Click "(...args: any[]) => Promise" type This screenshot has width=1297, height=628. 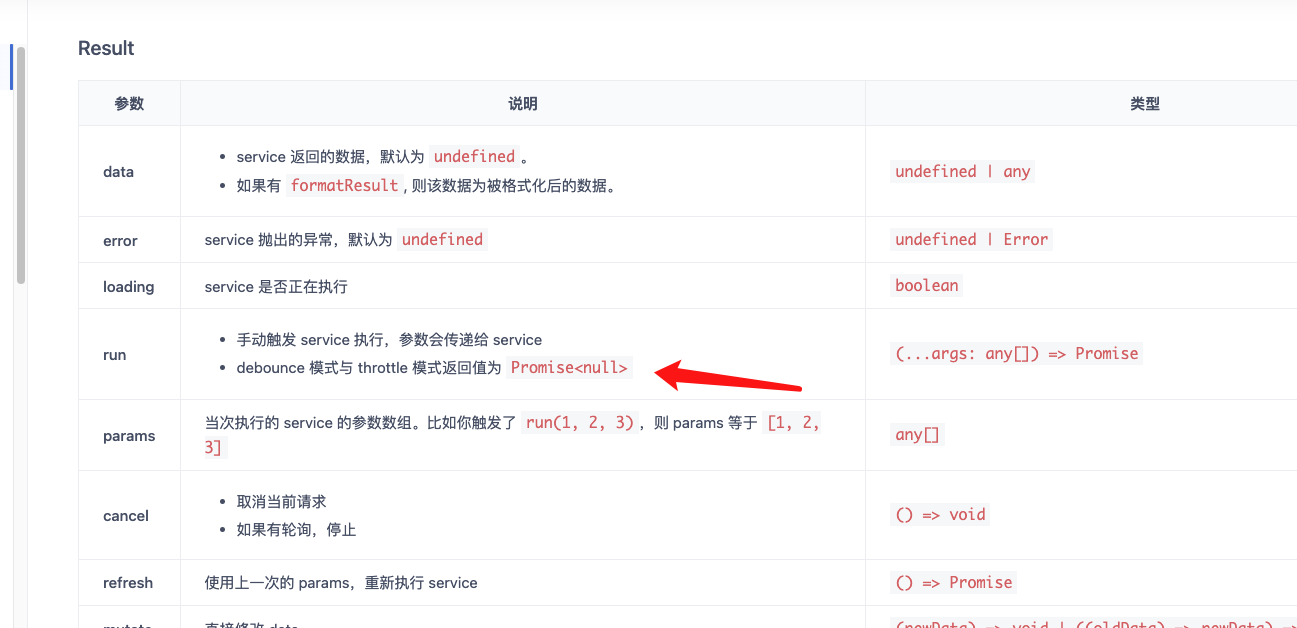tap(1016, 353)
